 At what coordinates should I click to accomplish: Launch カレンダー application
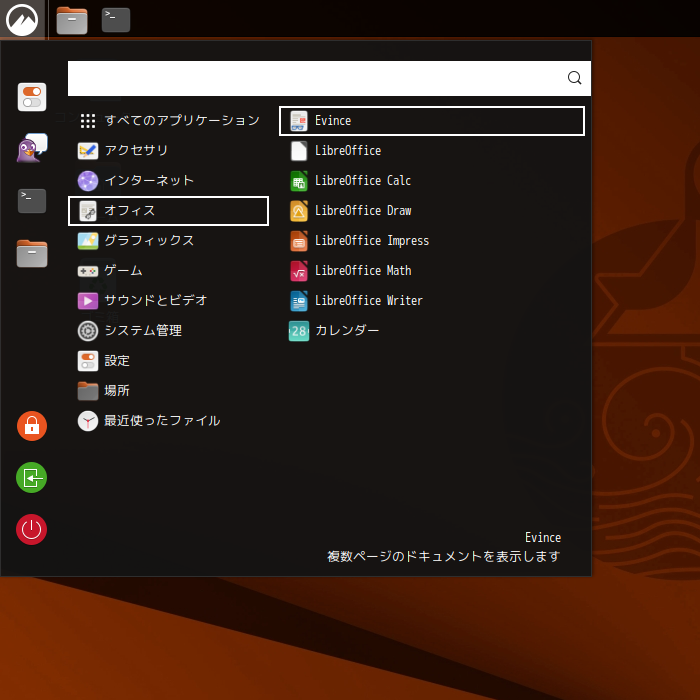432,331
